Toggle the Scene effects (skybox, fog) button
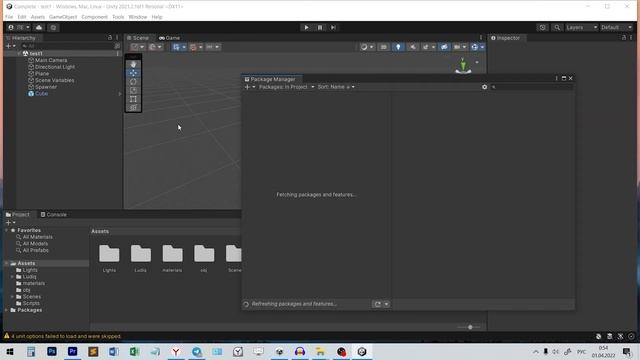640x360 pixels. [x=426, y=47]
